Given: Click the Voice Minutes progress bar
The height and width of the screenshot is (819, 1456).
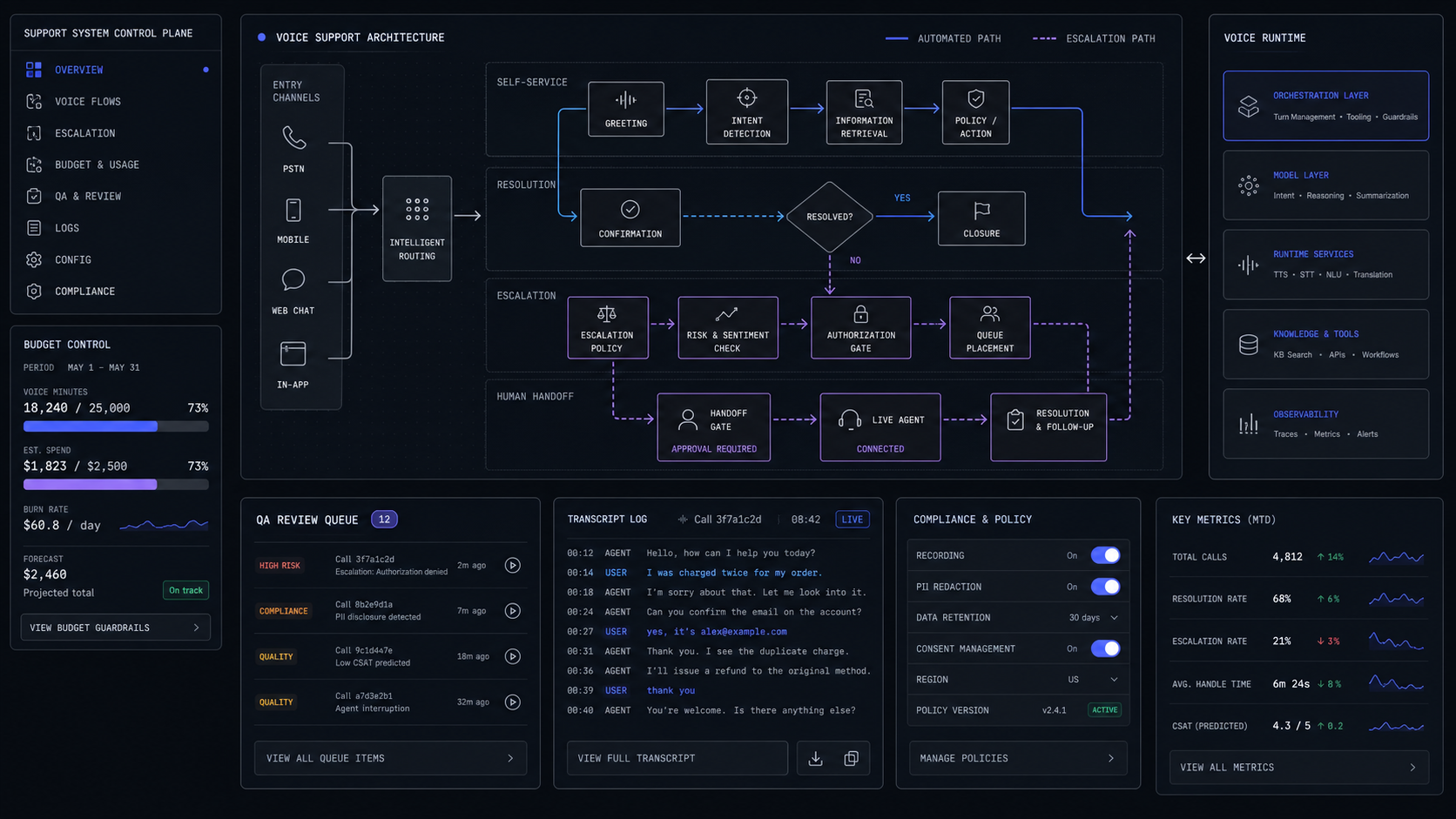Looking at the screenshot, I should coord(116,426).
